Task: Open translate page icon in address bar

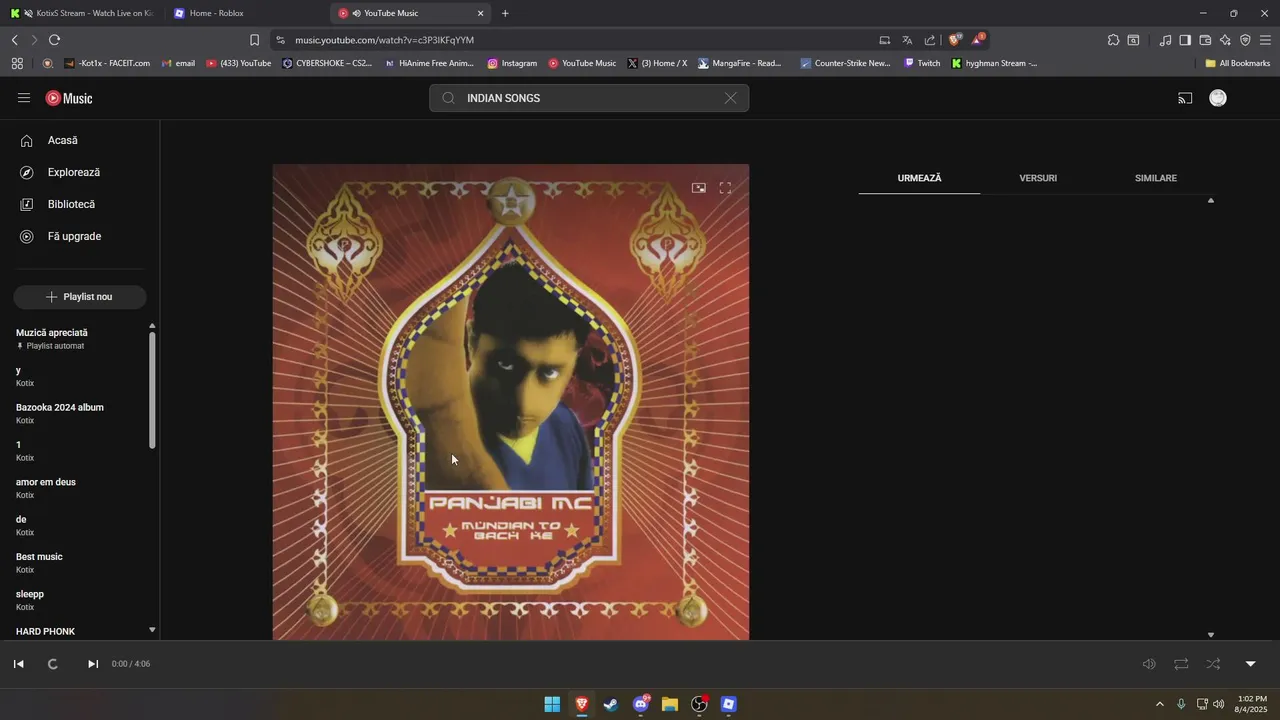Action: pos(907,40)
